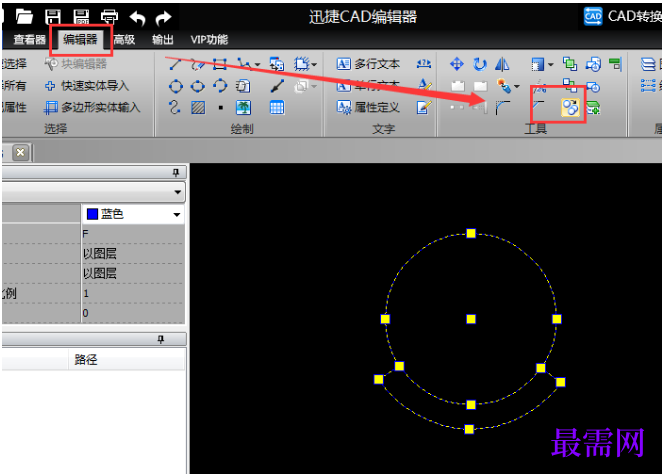Pin the properties panel using pushpin icon
The width and height of the screenshot is (663, 474).
(177, 173)
